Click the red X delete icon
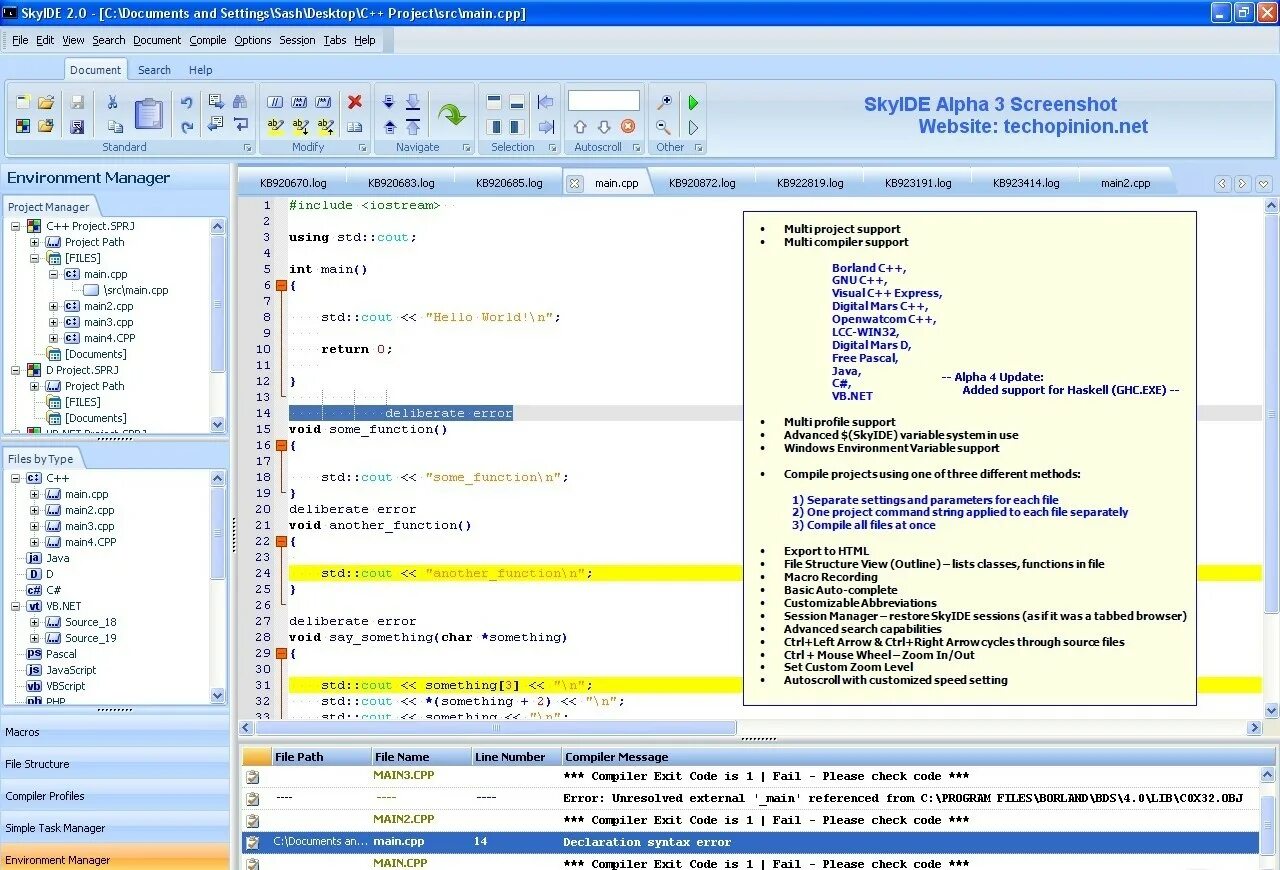 click(x=355, y=102)
